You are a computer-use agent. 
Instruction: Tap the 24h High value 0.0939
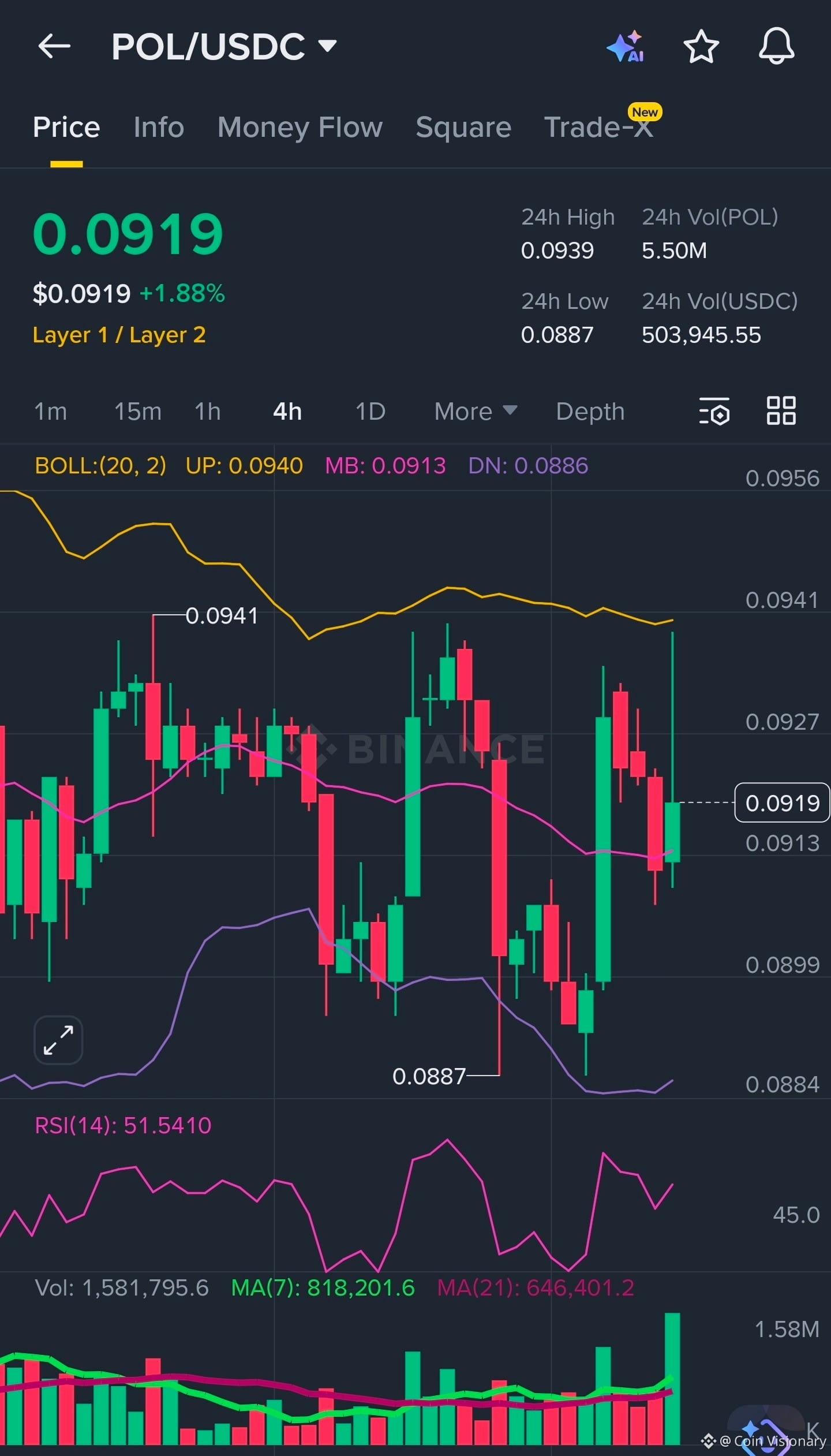557,251
